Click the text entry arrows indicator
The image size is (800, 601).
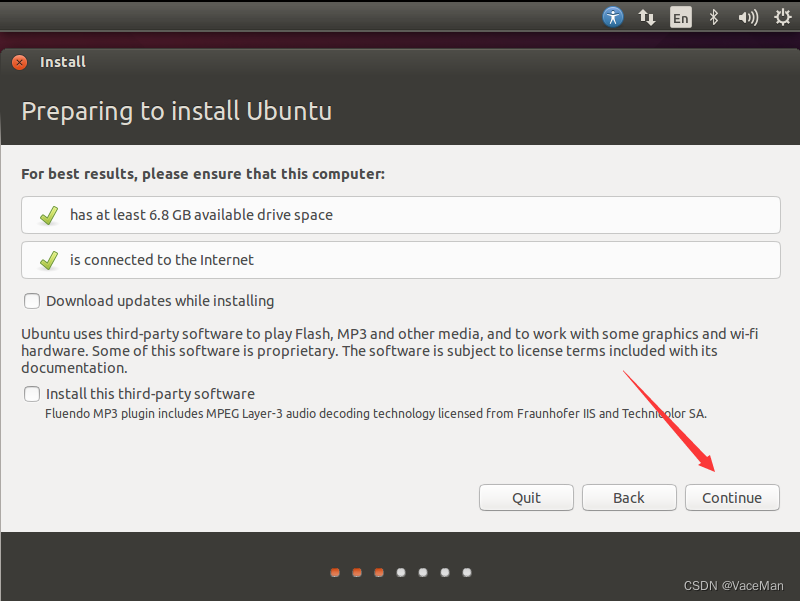[x=646, y=16]
